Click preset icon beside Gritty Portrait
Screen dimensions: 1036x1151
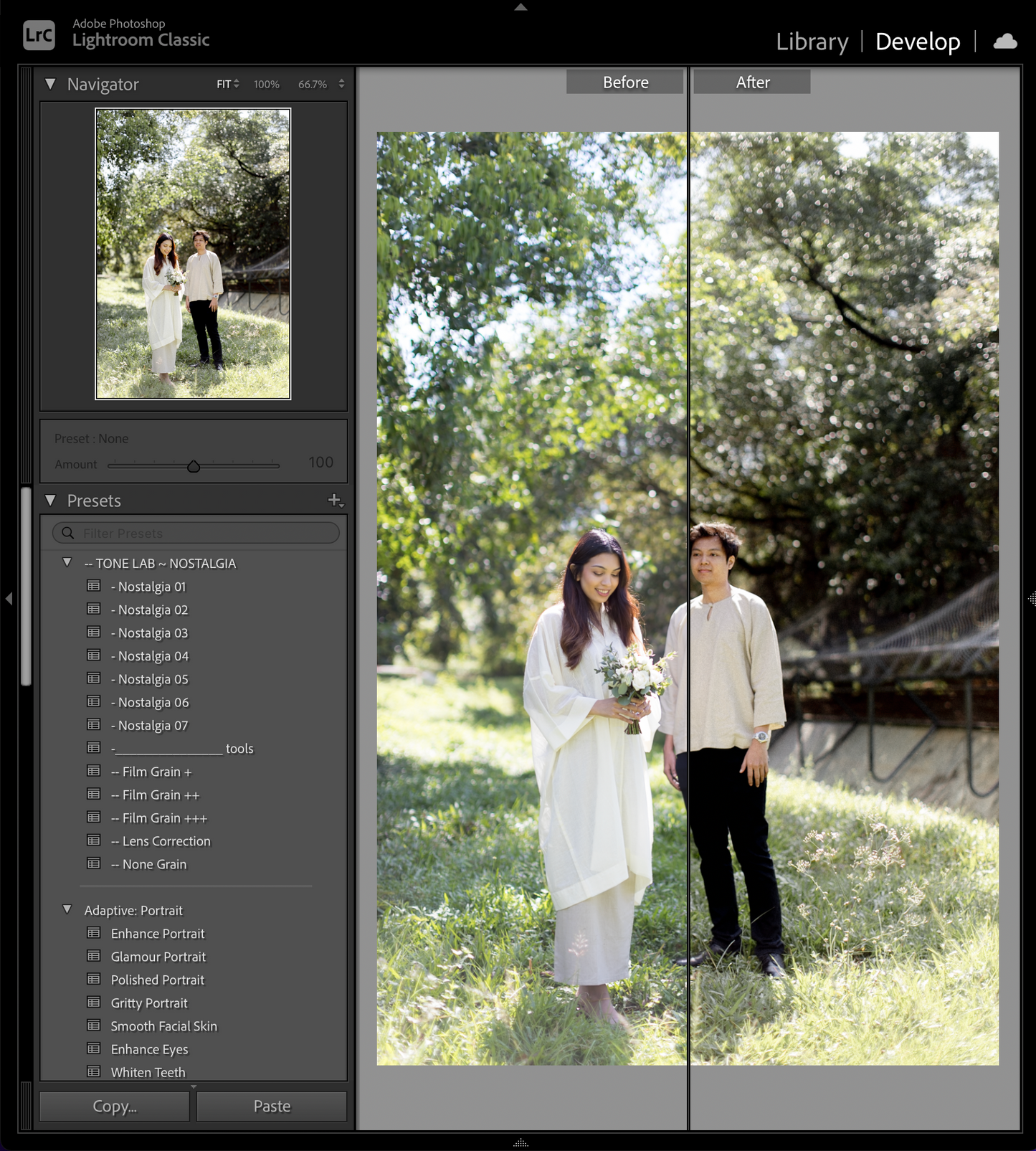[94, 1002]
